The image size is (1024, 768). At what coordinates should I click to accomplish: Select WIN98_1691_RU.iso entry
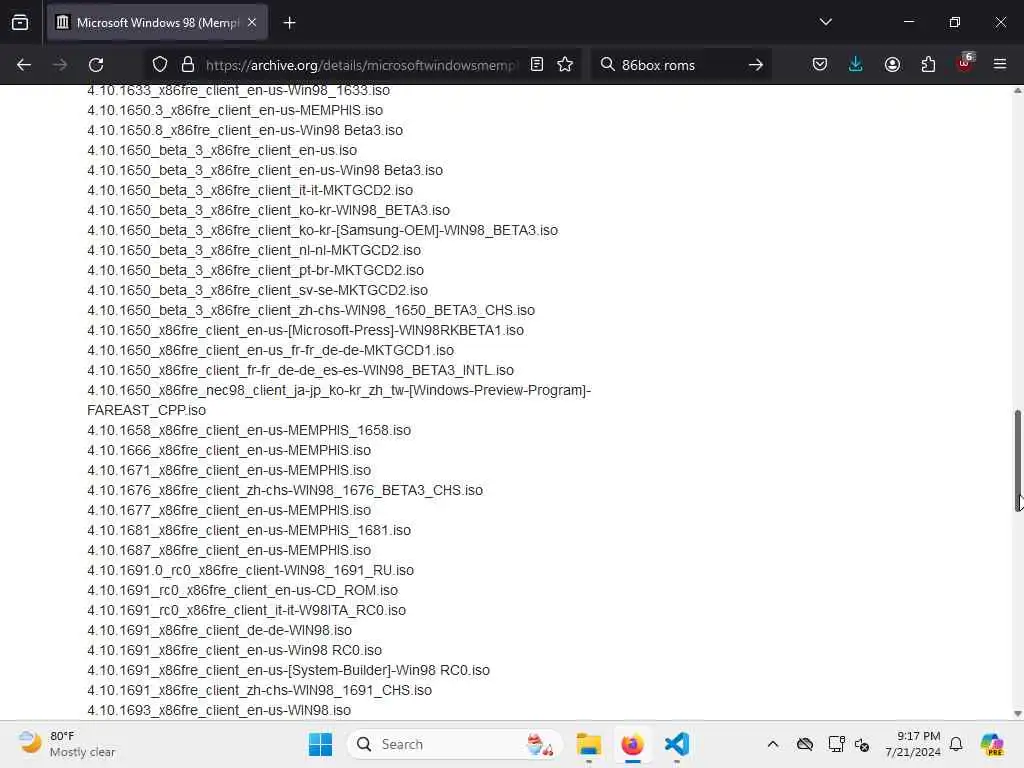click(251, 571)
